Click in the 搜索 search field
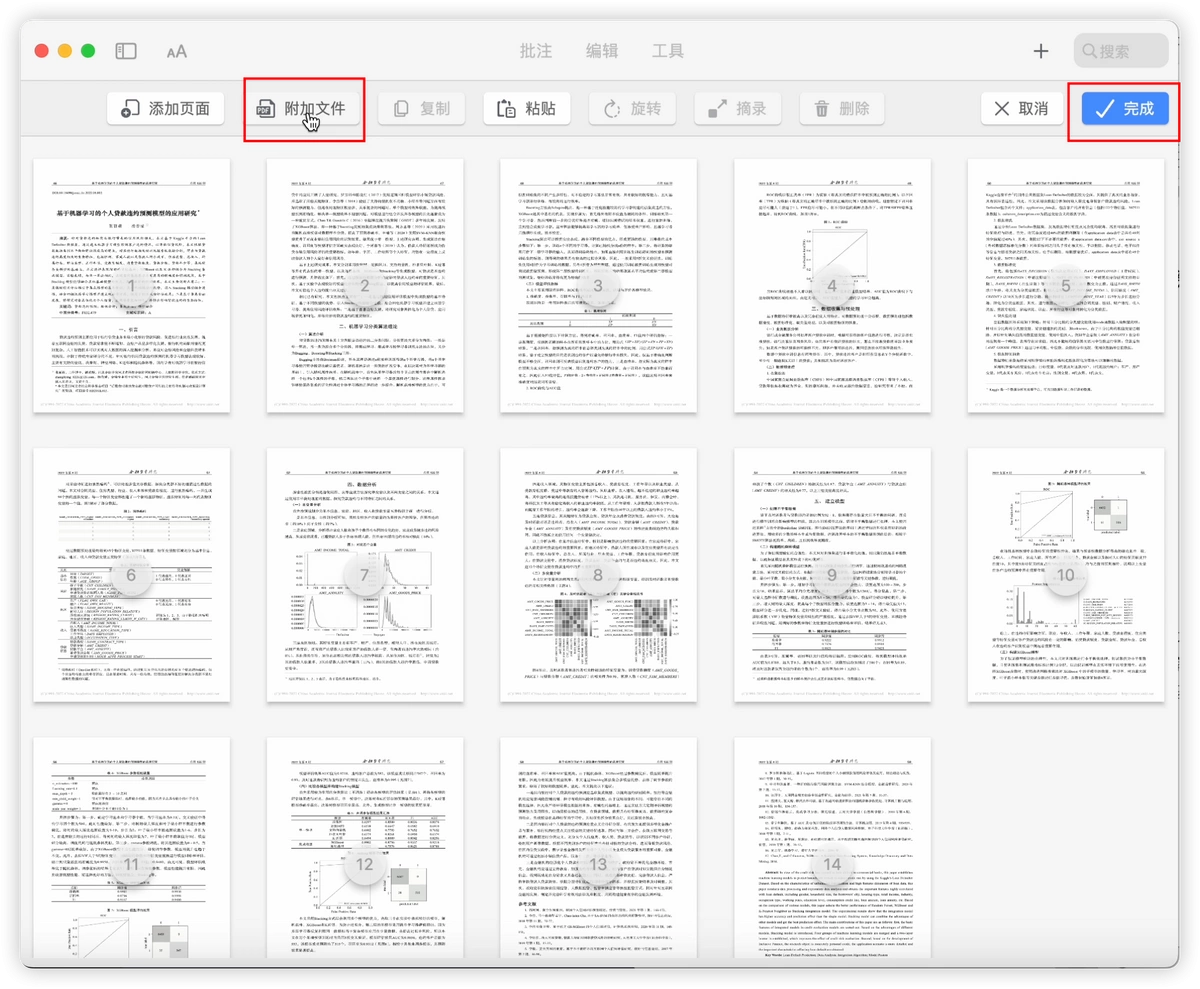The height and width of the screenshot is (989, 1200). click(x=1121, y=51)
